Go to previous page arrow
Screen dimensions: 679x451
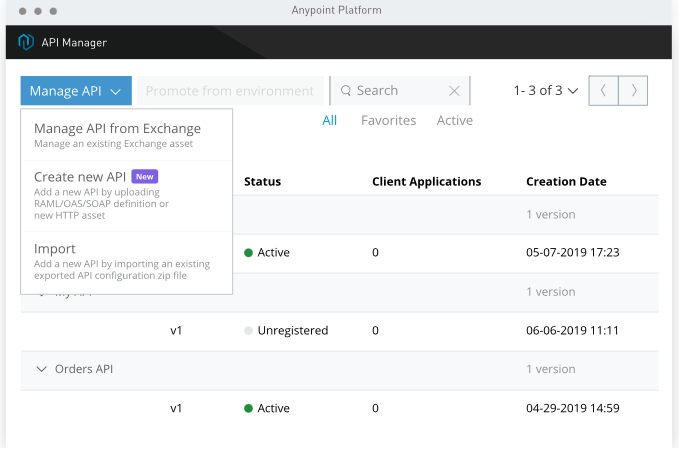pyautogui.click(x=603, y=90)
